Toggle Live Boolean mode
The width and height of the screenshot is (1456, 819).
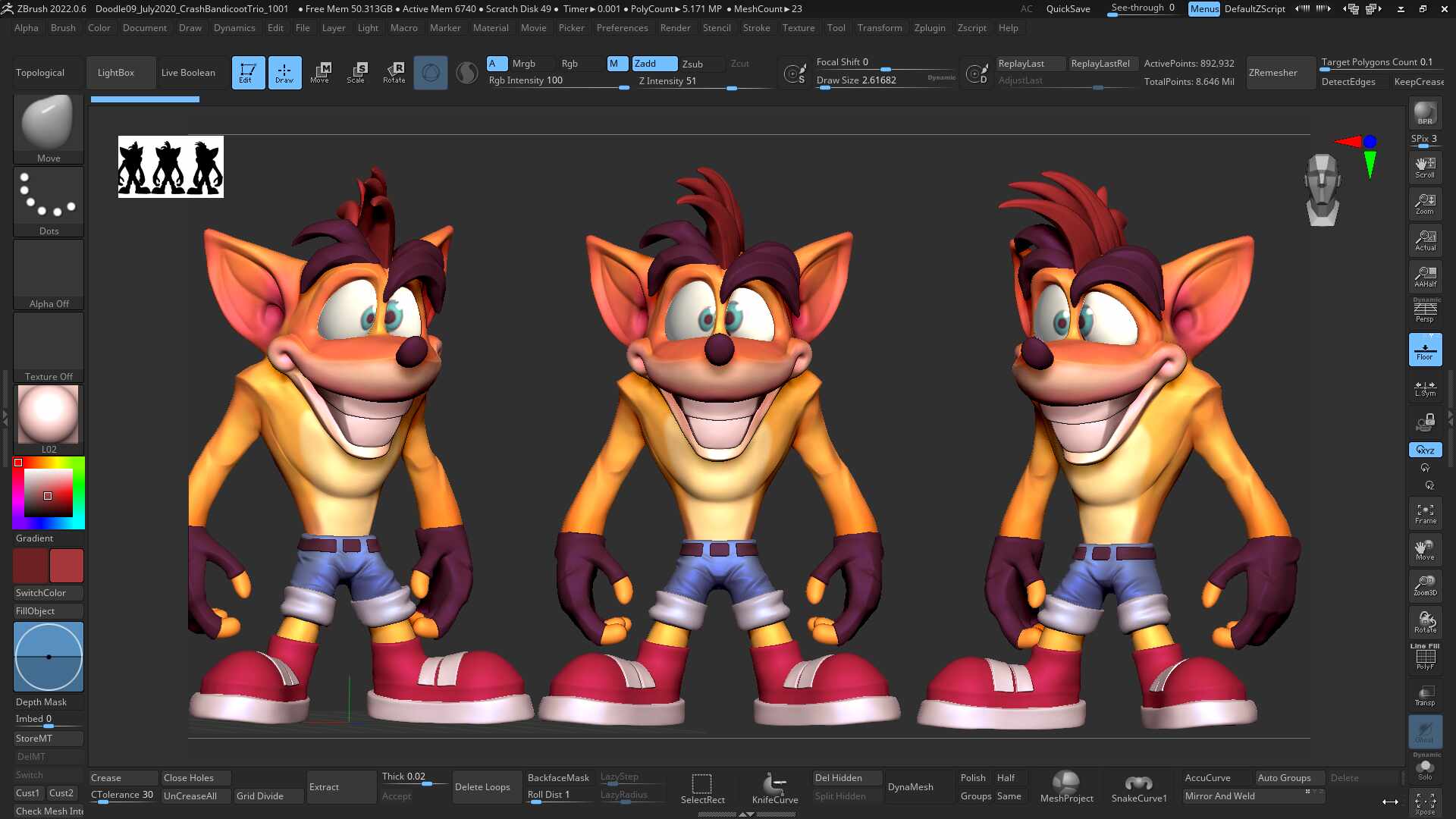coord(188,73)
